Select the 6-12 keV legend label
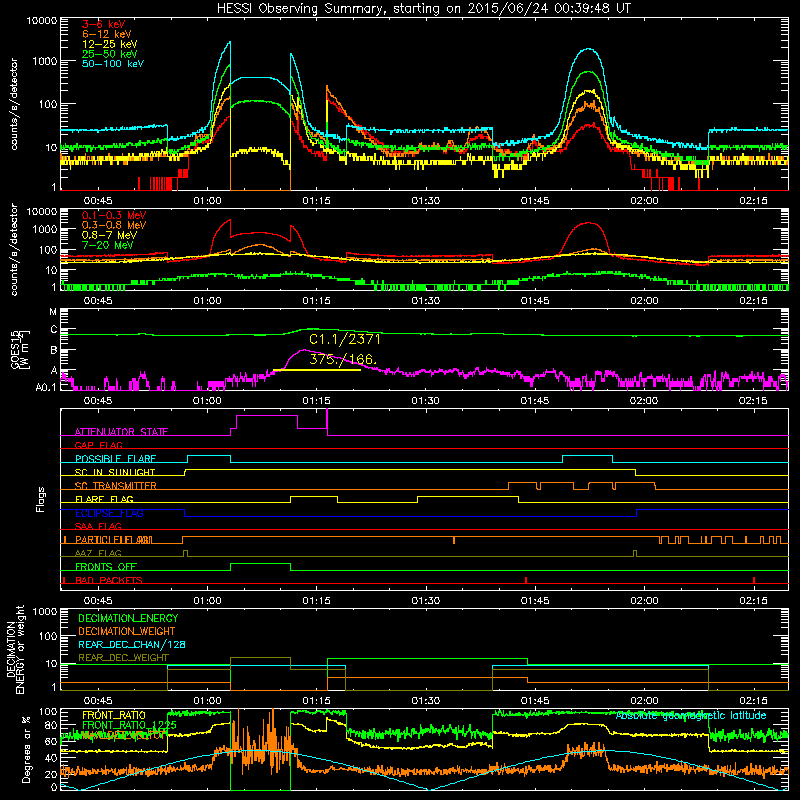800x800 pixels. [107, 34]
